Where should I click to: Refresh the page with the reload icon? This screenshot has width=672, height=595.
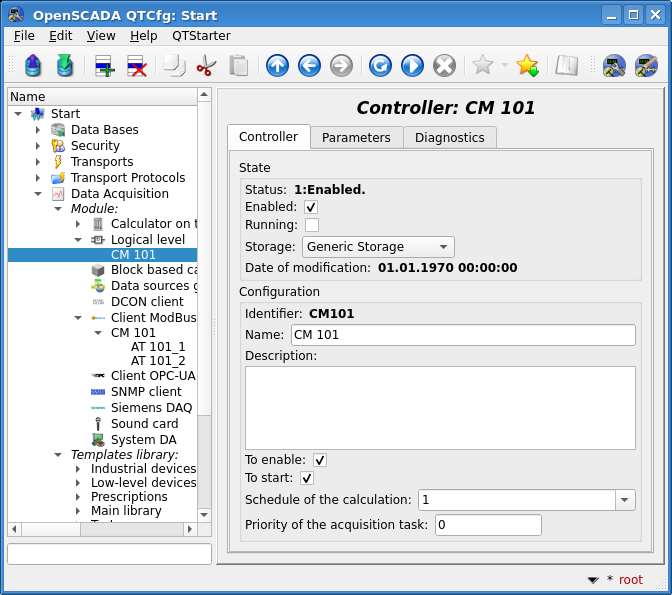point(380,66)
